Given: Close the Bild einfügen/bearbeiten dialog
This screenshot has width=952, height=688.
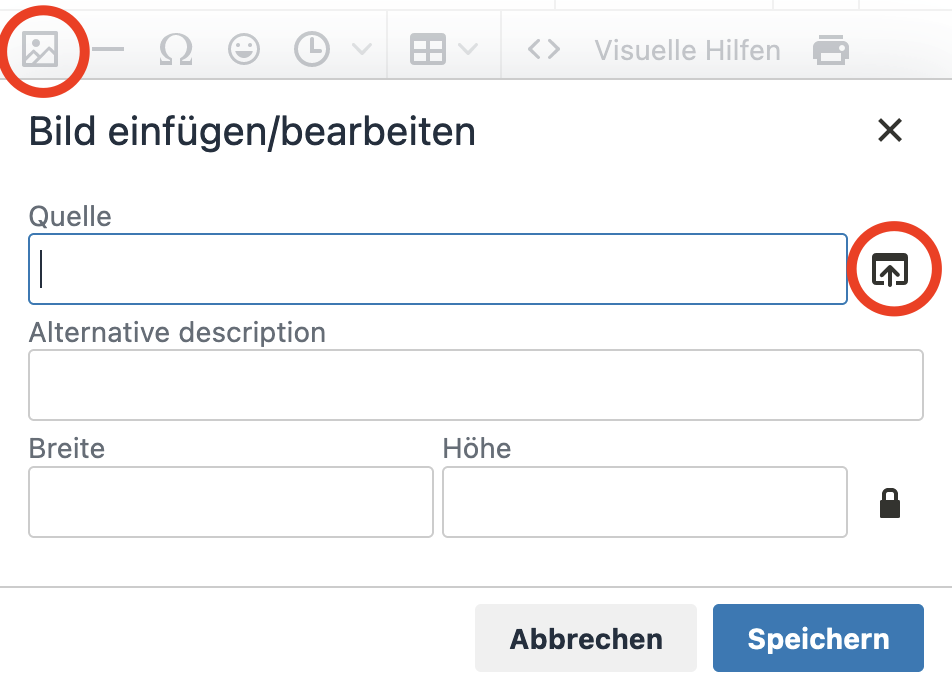Looking at the screenshot, I should pos(889,131).
